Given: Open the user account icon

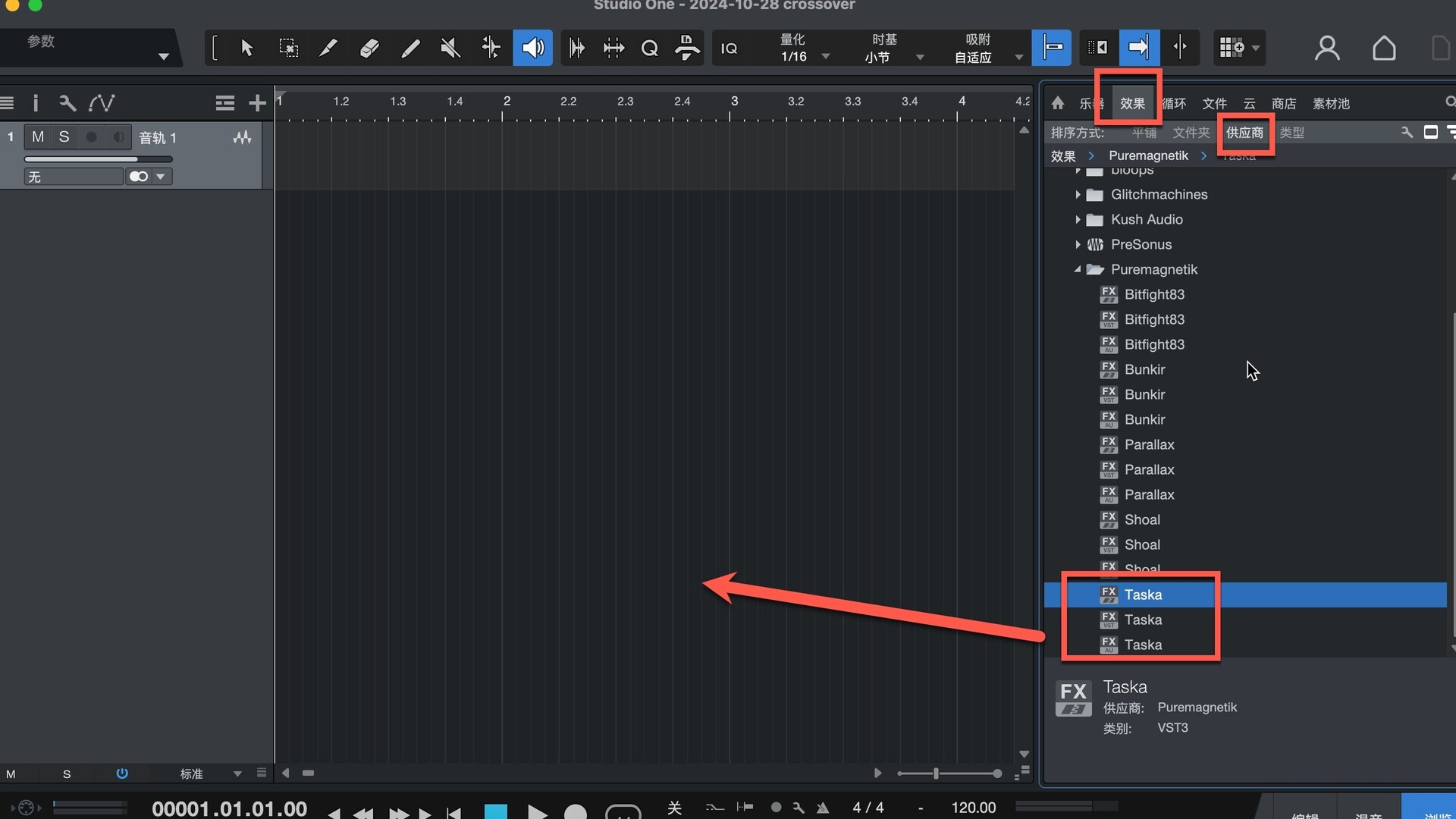Looking at the screenshot, I should pyautogui.click(x=1327, y=48).
